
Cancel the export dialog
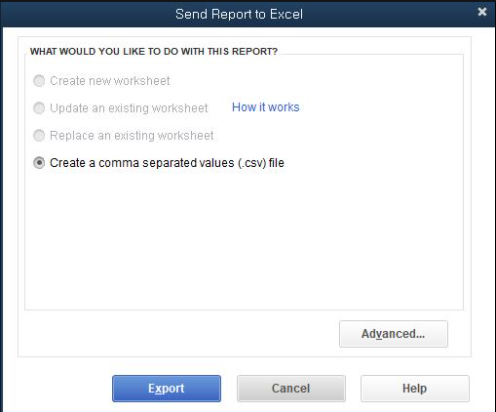coord(291,388)
